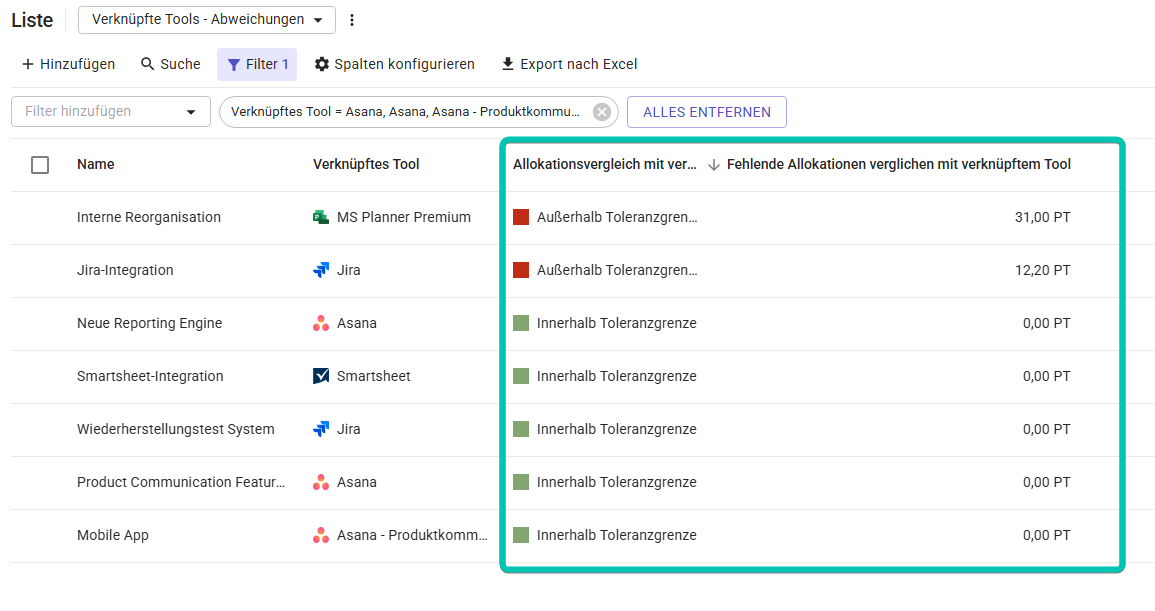Image resolution: width=1155 pixels, height=611 pixels.
Task: Click the Spalten konfigurieren gear icon
Action: [x=322, y=64]
